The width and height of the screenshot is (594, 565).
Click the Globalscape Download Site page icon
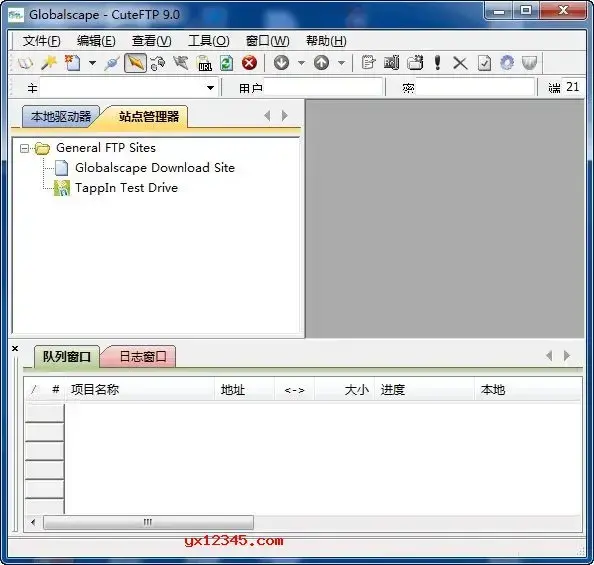tap(62, 168)
